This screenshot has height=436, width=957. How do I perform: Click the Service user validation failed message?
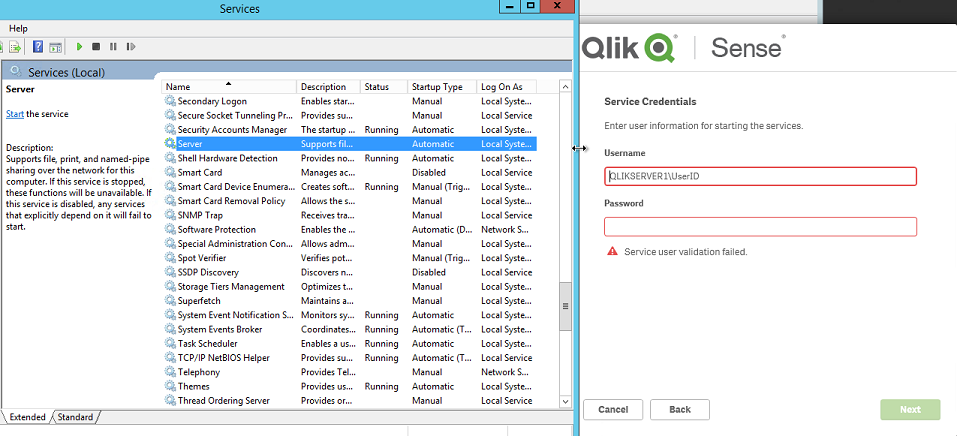(x=685, y=252)
